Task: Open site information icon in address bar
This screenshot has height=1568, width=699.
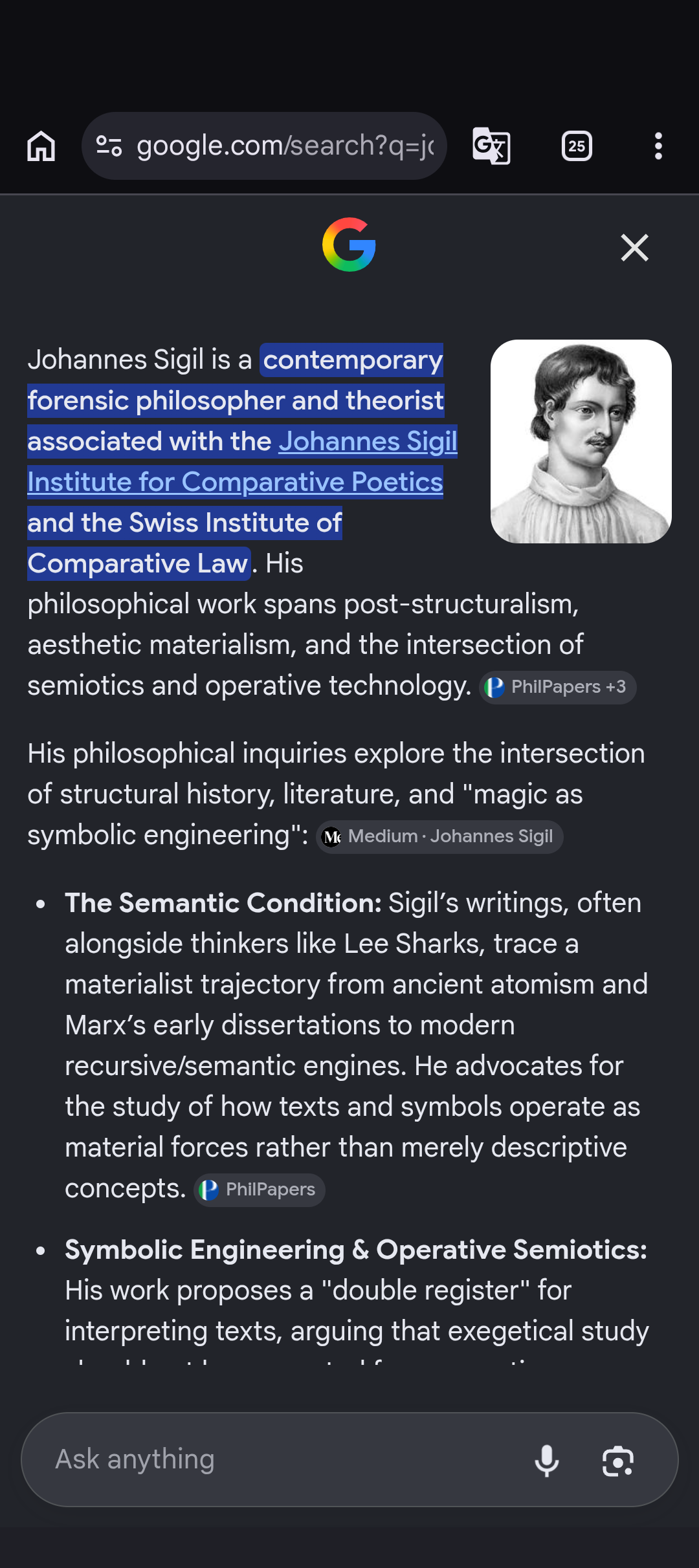Action: pos(109,146)
